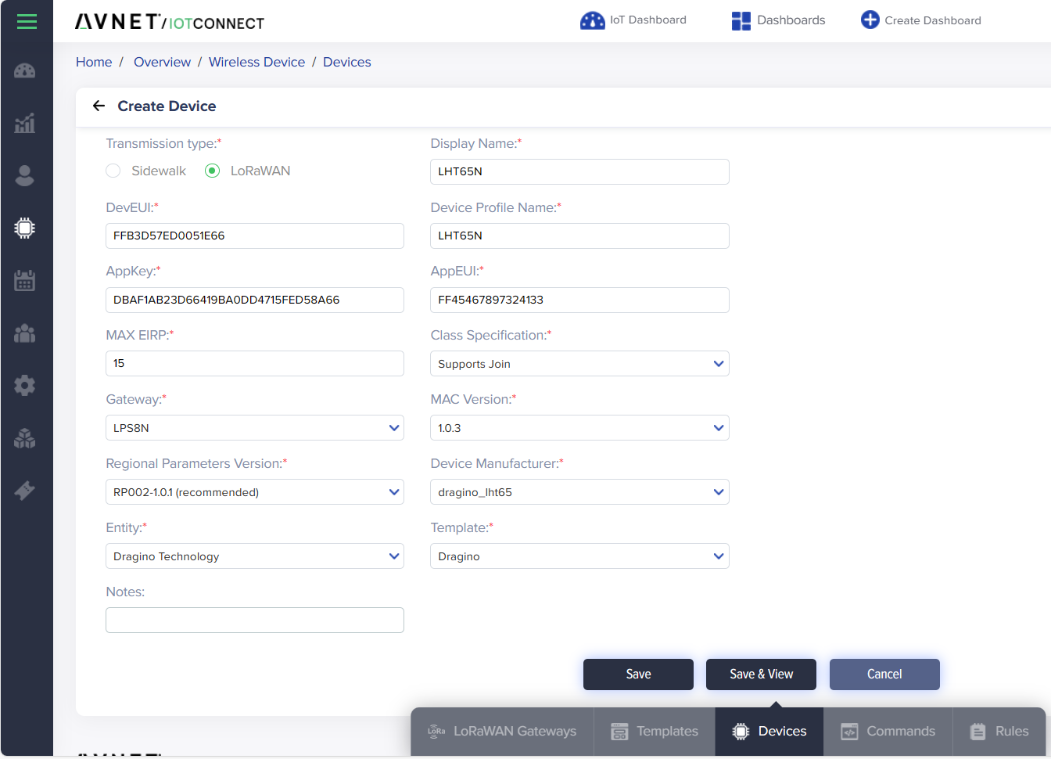
Task: Focus the AppKey input field
Action: 255,300
